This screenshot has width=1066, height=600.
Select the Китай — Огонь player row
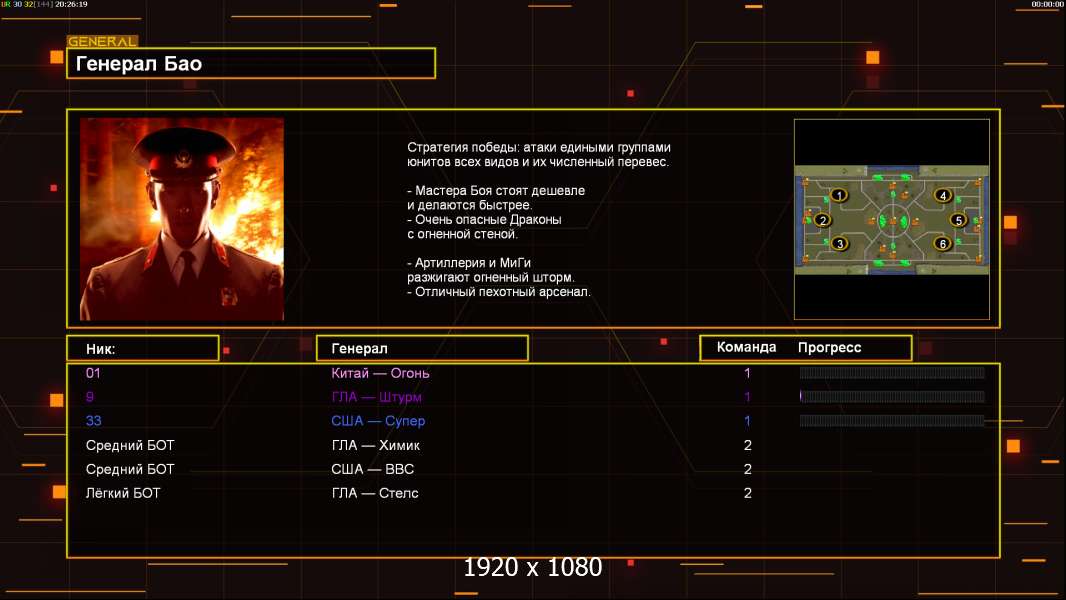pyautogui.click(x=534, y=373)
